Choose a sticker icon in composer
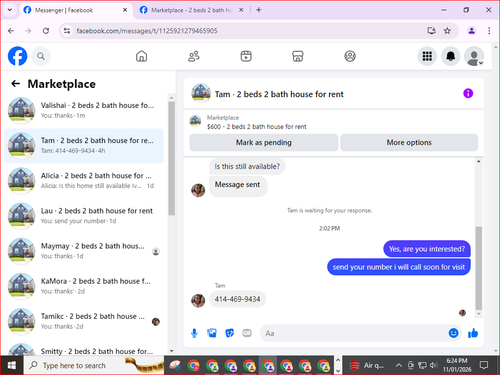This screenshot has height=375, width=500. [x=229, y=333]
